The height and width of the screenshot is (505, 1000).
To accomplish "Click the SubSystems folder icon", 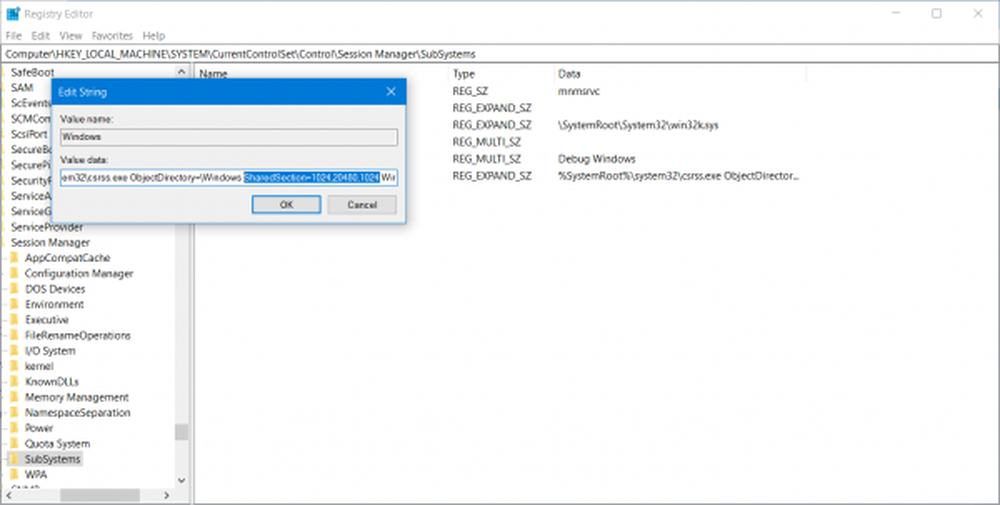I will tap(14, 459).
